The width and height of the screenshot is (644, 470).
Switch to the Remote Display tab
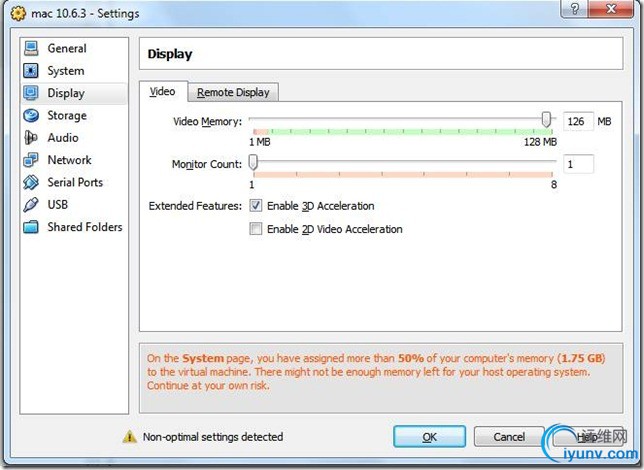[233, 92]
